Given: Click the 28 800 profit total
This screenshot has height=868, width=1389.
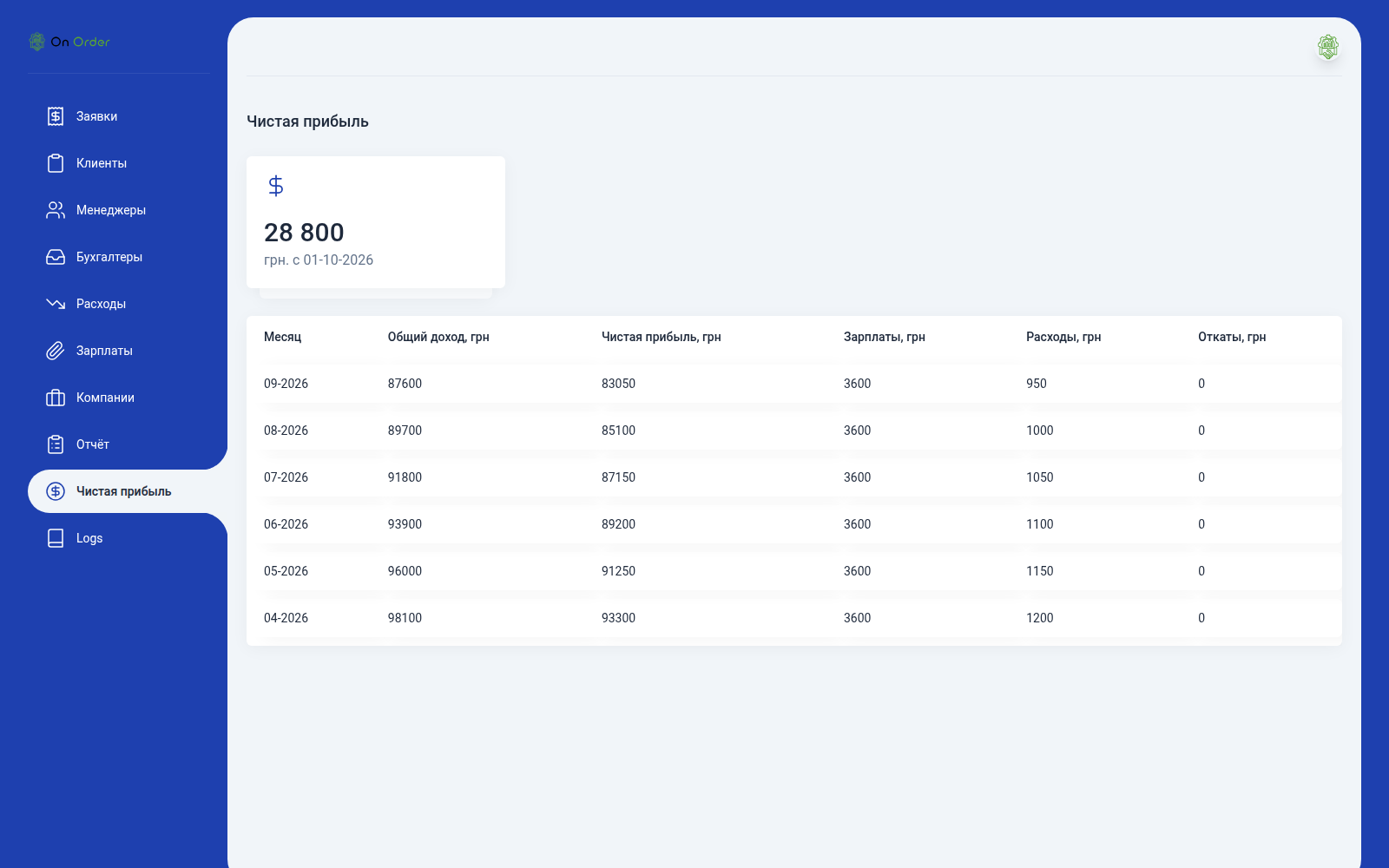Looking at the screenshot, I should coord(304,233).
